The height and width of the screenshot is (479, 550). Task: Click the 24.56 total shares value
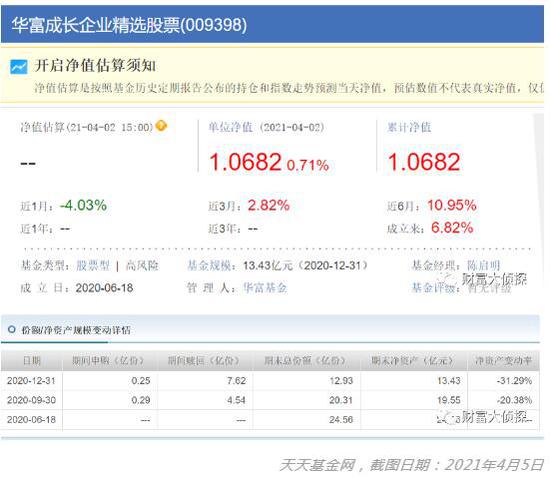(341, 420)
